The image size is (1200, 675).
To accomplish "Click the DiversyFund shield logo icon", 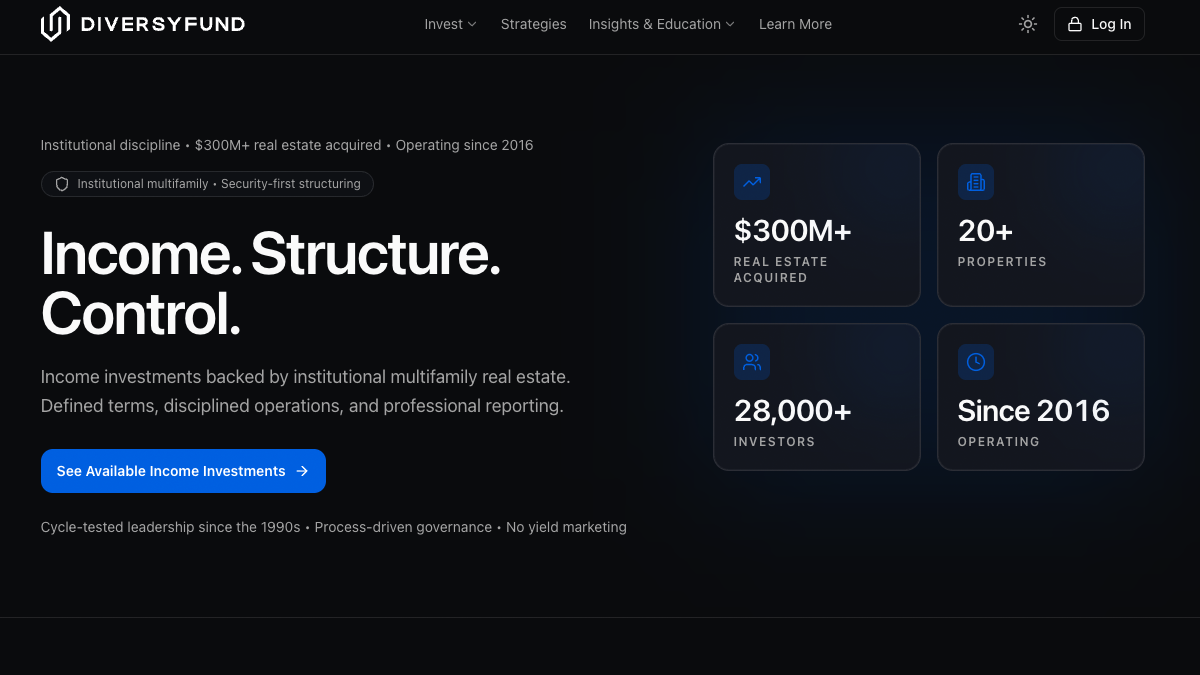I will 55,24.
